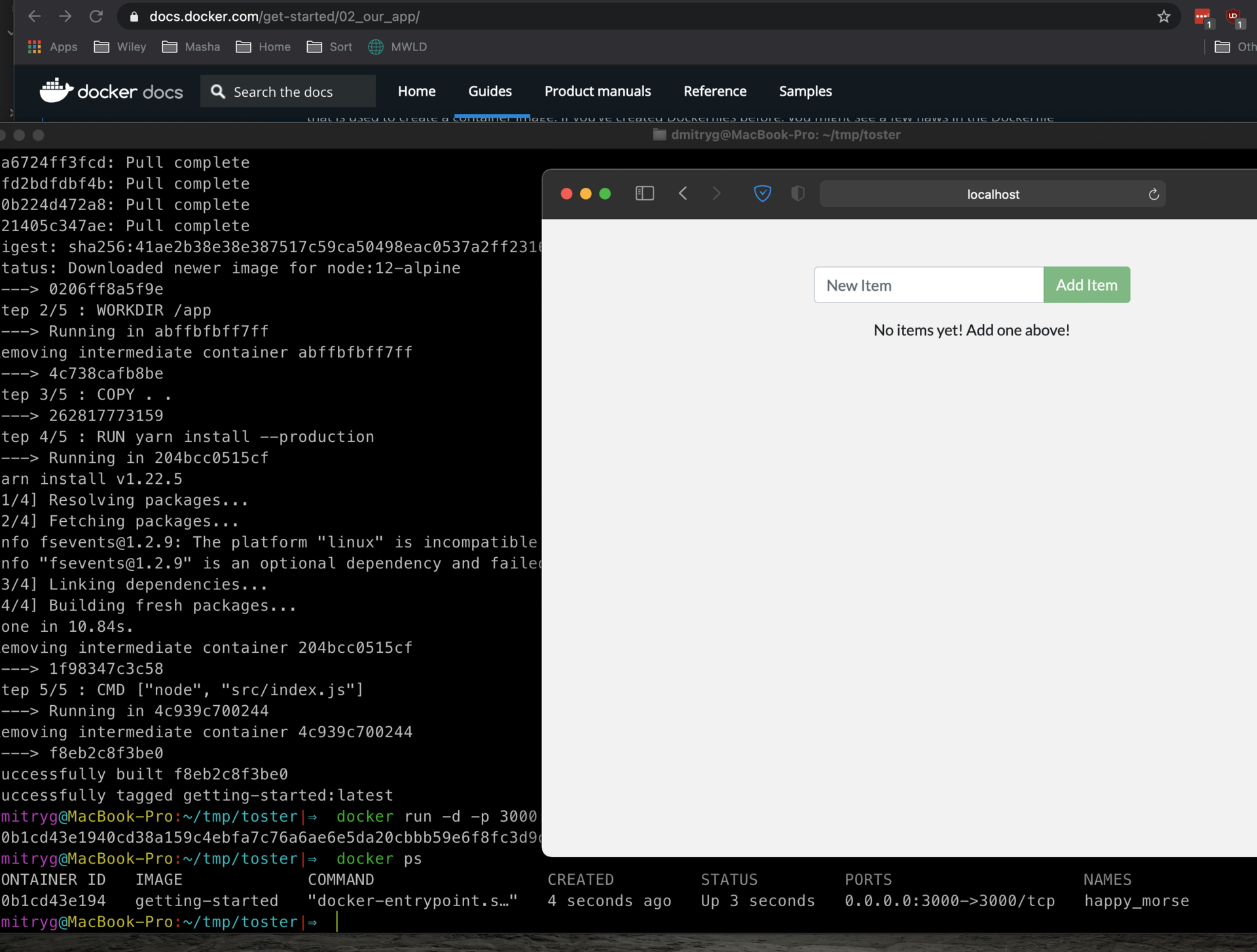This screenshot has width=1257, height=952.
Task: Open the Home bookmarks folder
Action: click(263, 46)
